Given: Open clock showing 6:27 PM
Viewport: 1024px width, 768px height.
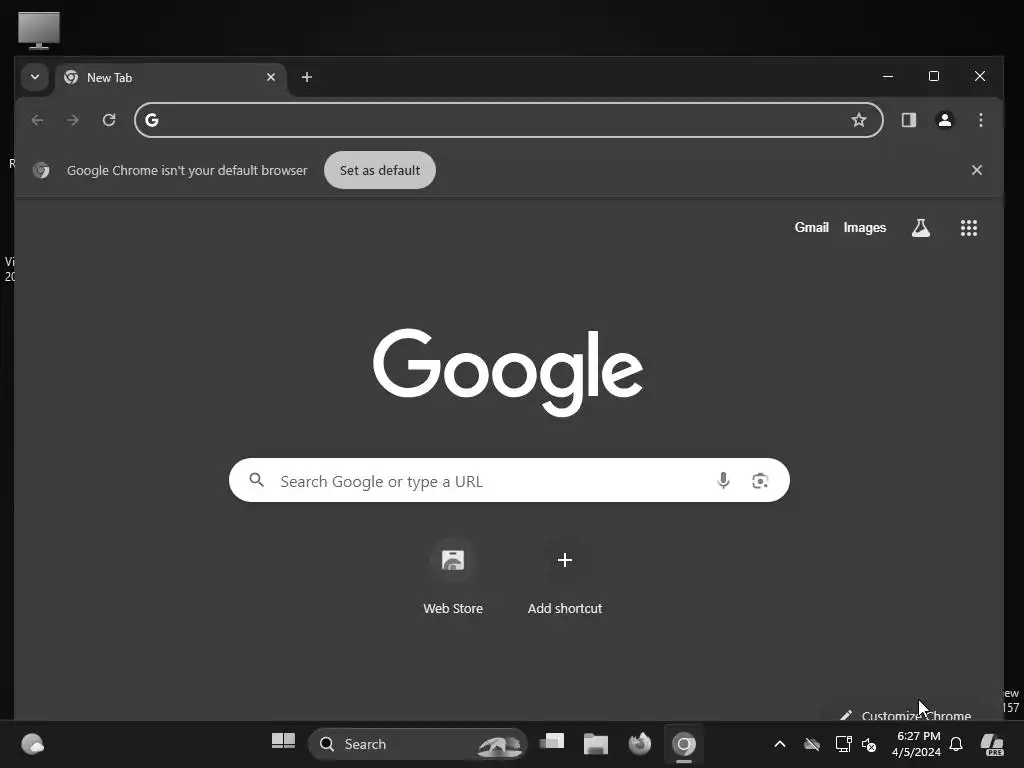Looking at the screenshot, I should (917, 744).
